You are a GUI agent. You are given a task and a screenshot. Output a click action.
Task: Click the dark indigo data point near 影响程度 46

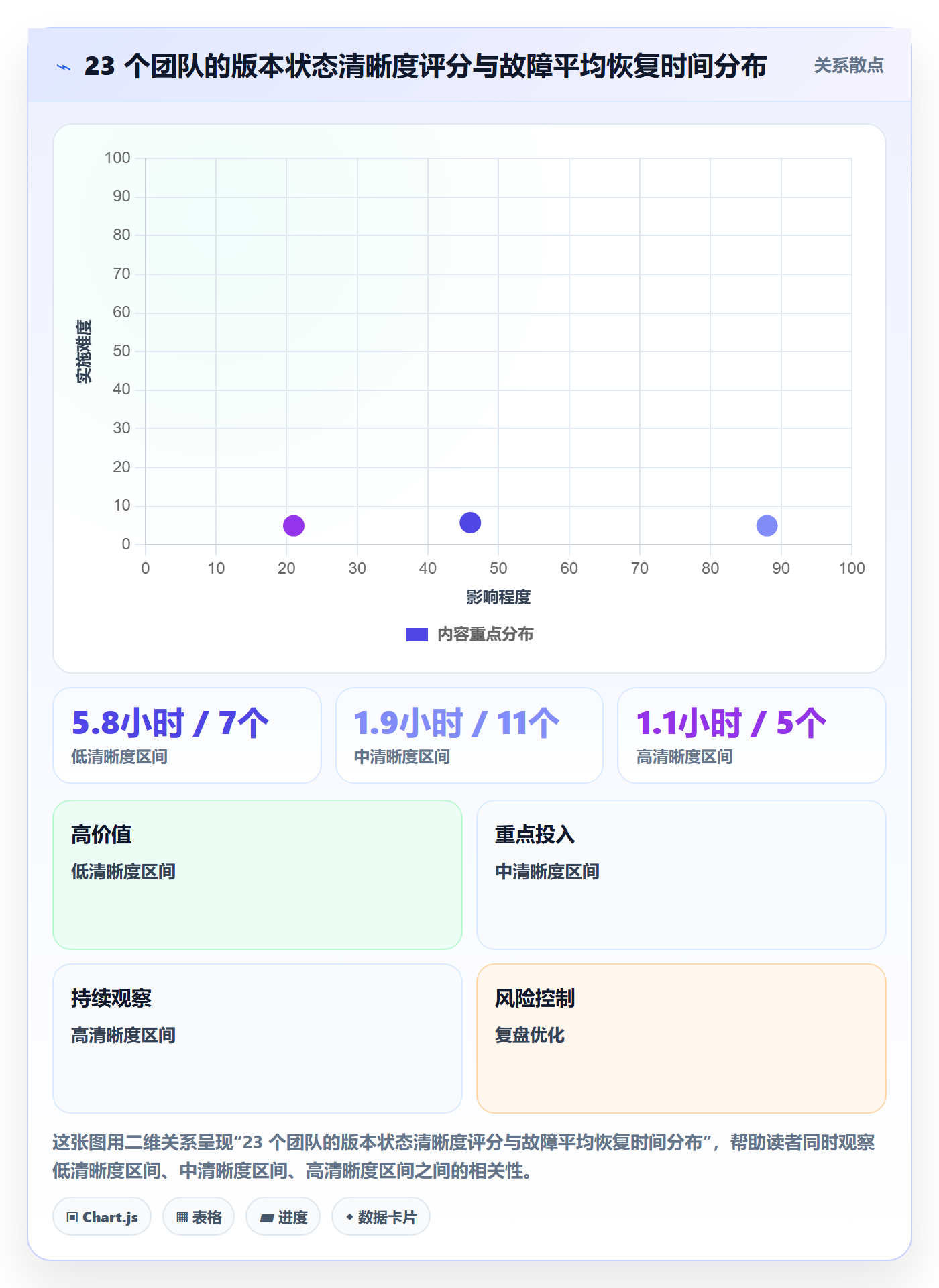[x=470, y=523]
